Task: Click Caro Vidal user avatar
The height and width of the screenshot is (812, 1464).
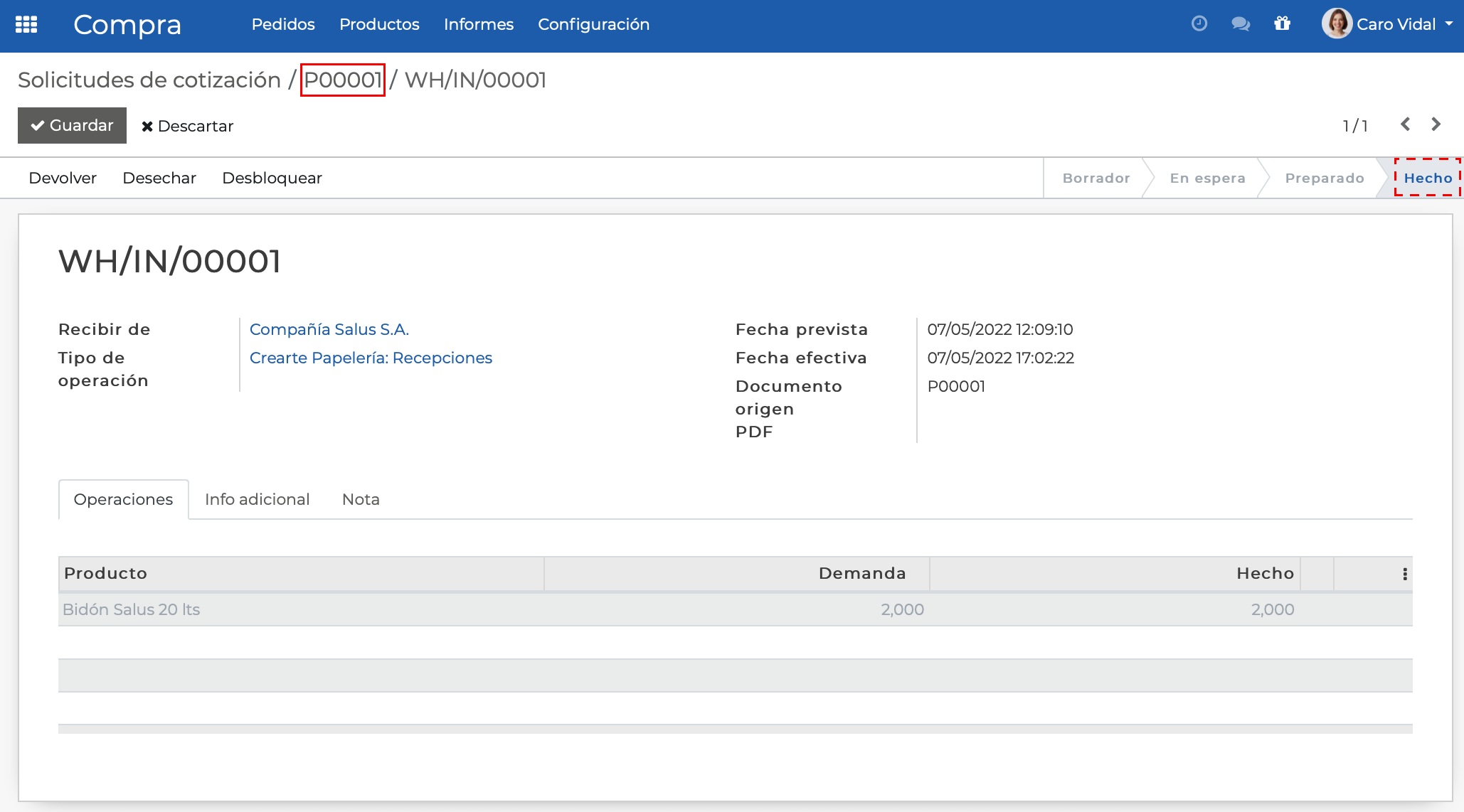Action: tap(1337, 23)
